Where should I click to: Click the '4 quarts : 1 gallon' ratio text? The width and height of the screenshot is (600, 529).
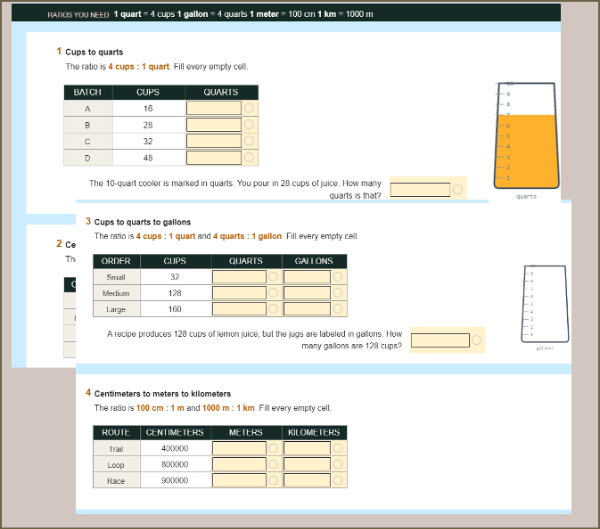[247, 236]
